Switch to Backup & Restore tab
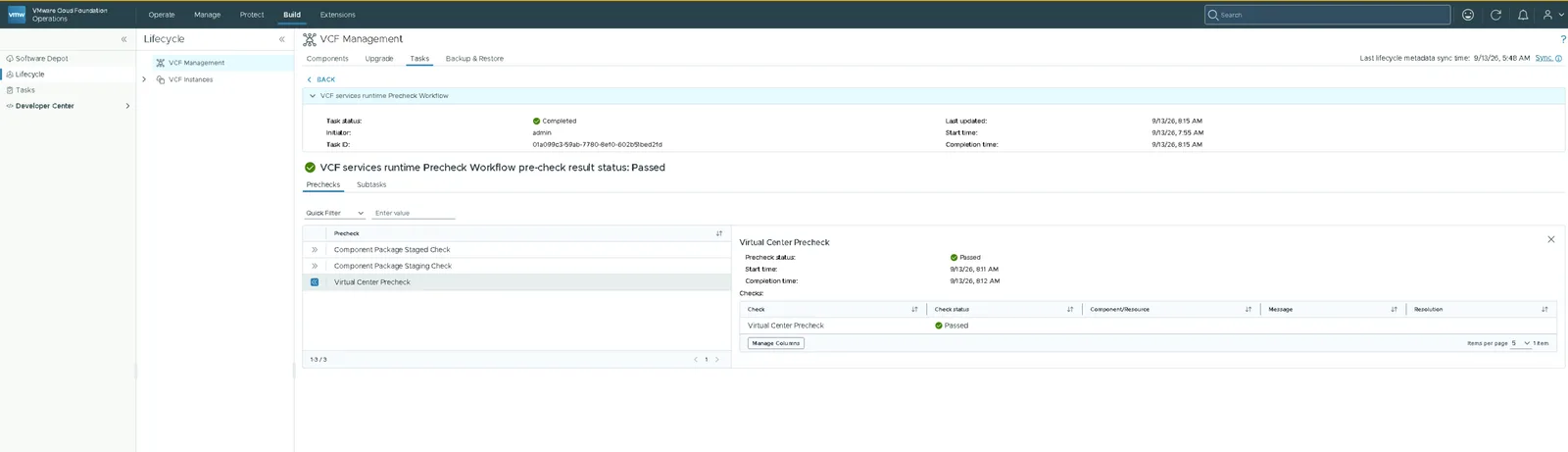Image resolution: width=1568 pixels, height=452 pixels. point(474,59)
